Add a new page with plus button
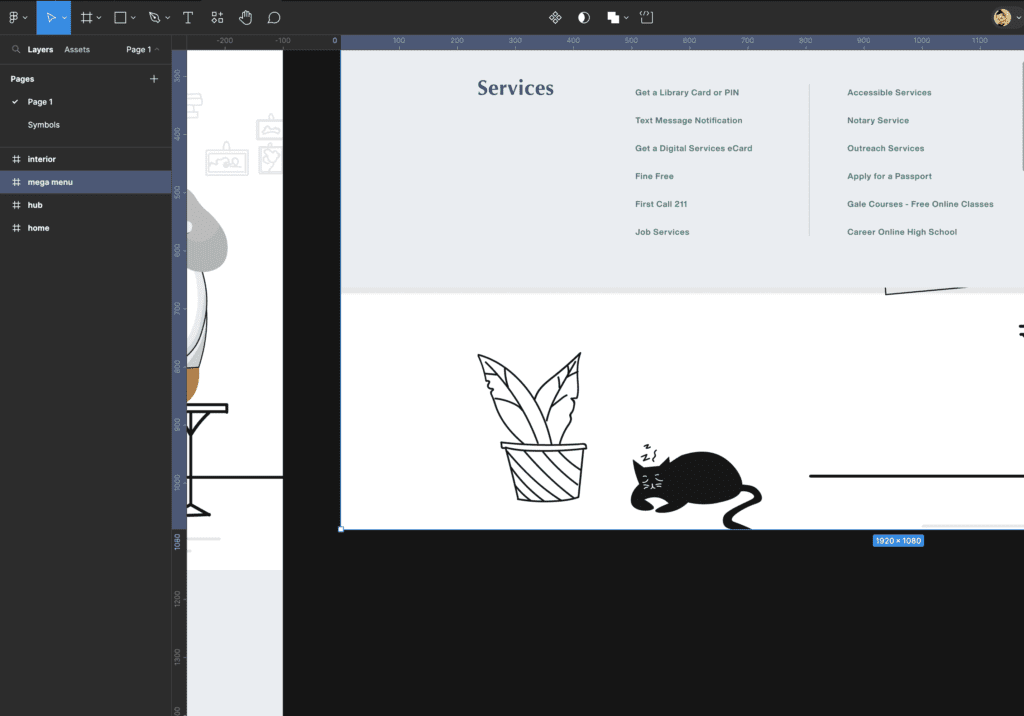Screen dimensions: 1024x716 coord(154,79)
